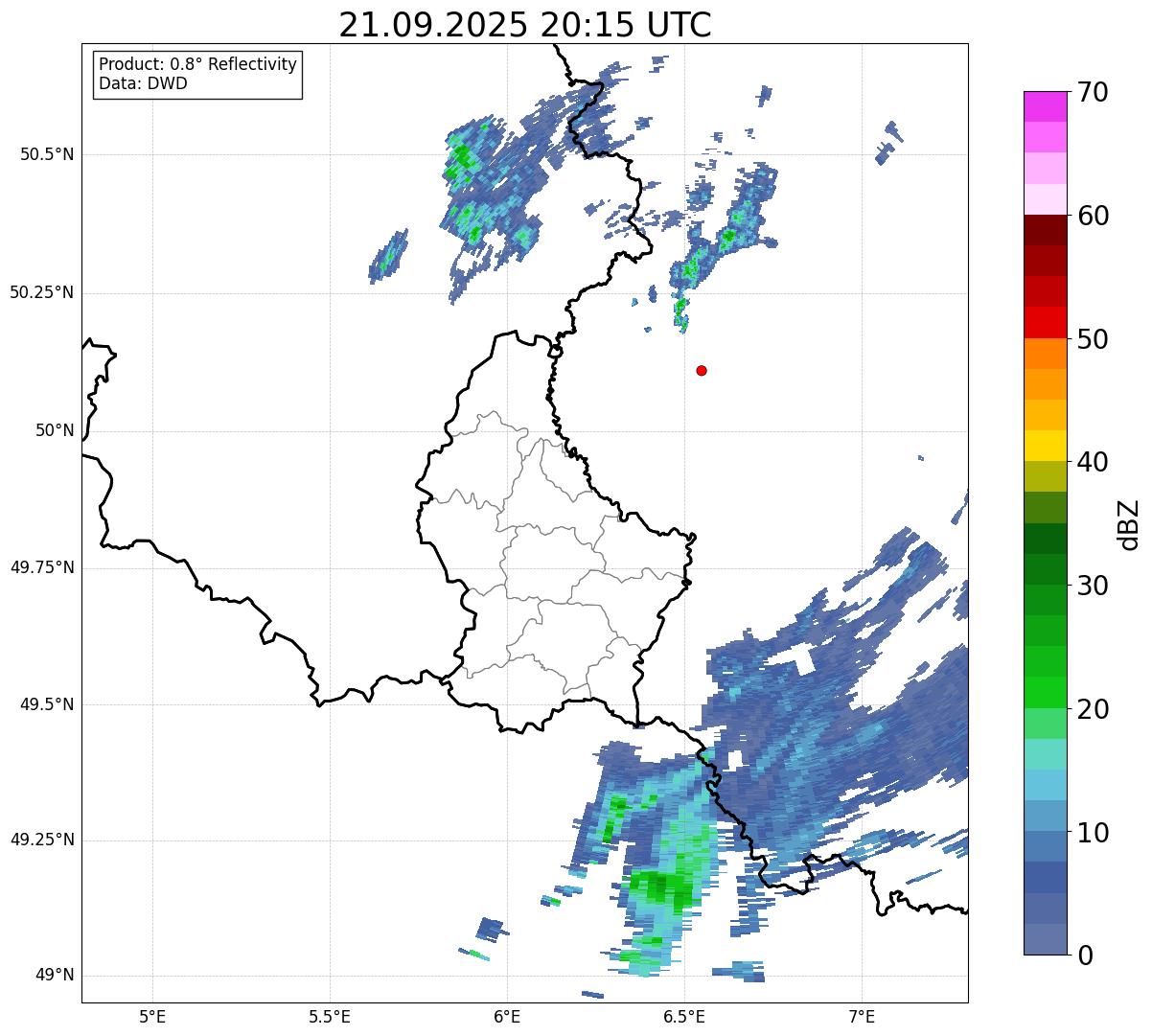
Task: Click the longitude label 6°E
Action: coord(507,1017)
